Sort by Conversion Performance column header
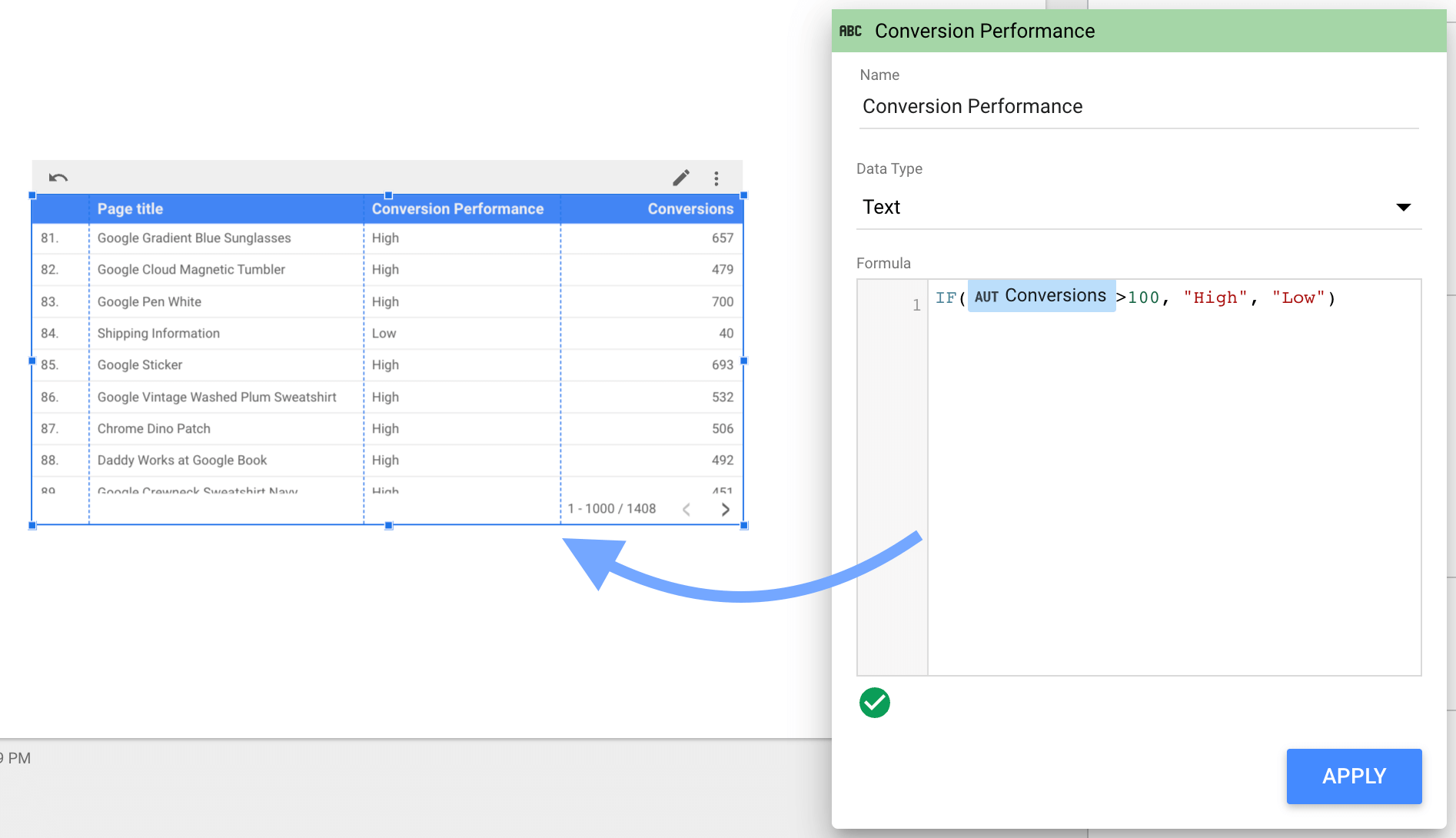The height and width of the screenshot is (838, 1456). point(457,209)
